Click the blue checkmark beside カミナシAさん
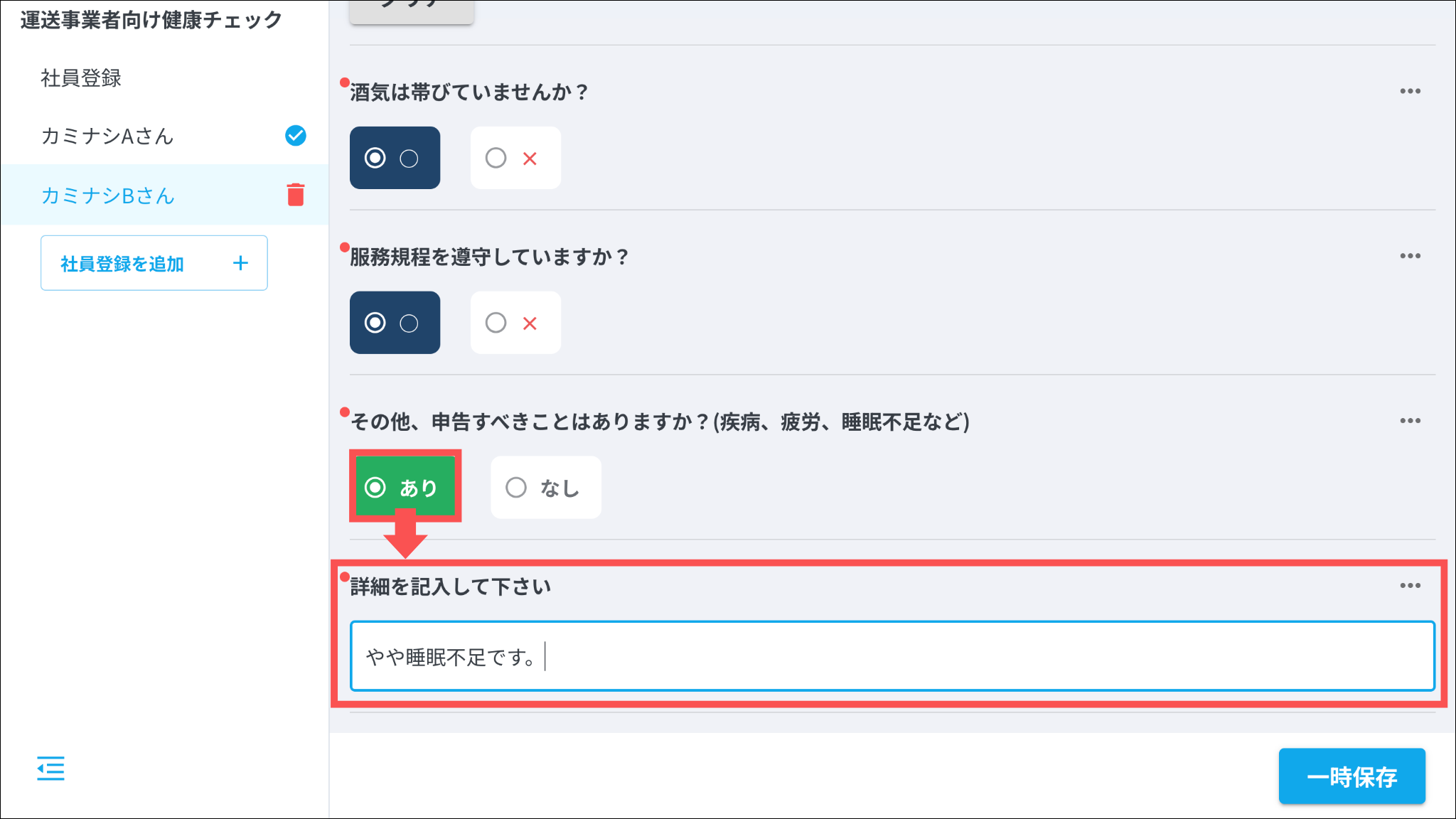The width and height of the screenshot is (1456, 819). (296, 135)
